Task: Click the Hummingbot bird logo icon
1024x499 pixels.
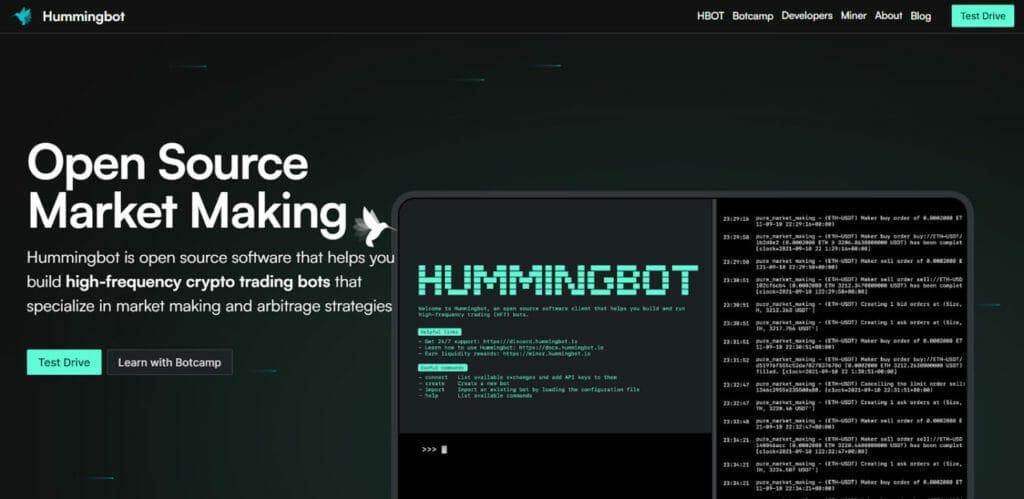Action: click(x=23, y=16)
